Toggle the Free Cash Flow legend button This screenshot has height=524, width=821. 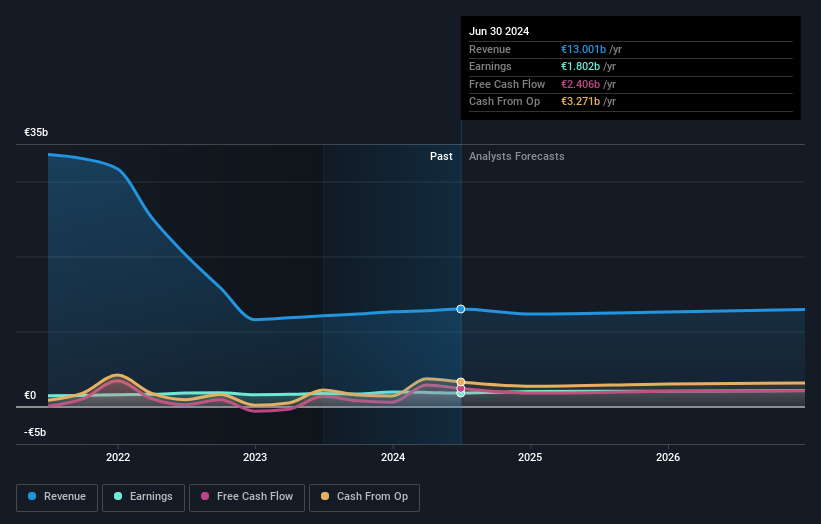pos(247,497)
